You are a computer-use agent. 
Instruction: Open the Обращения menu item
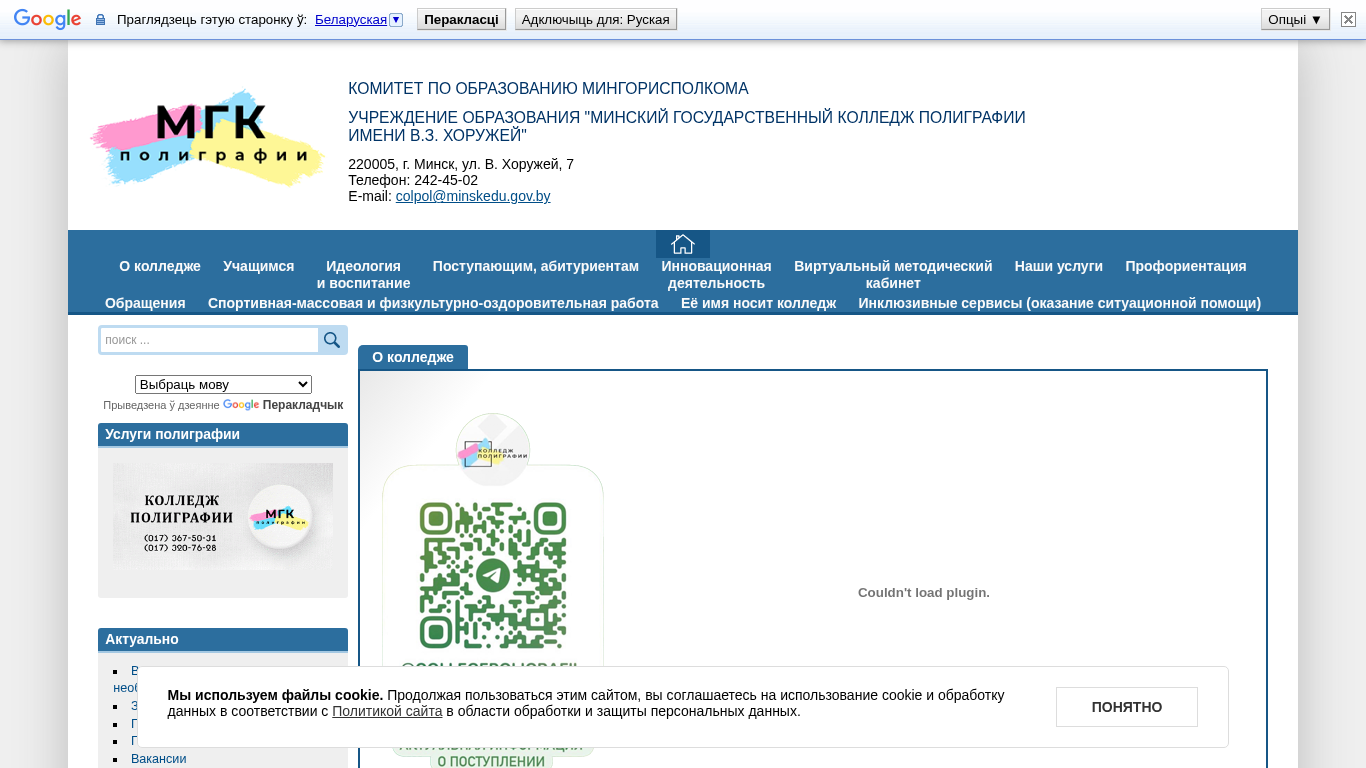(145, 303)
